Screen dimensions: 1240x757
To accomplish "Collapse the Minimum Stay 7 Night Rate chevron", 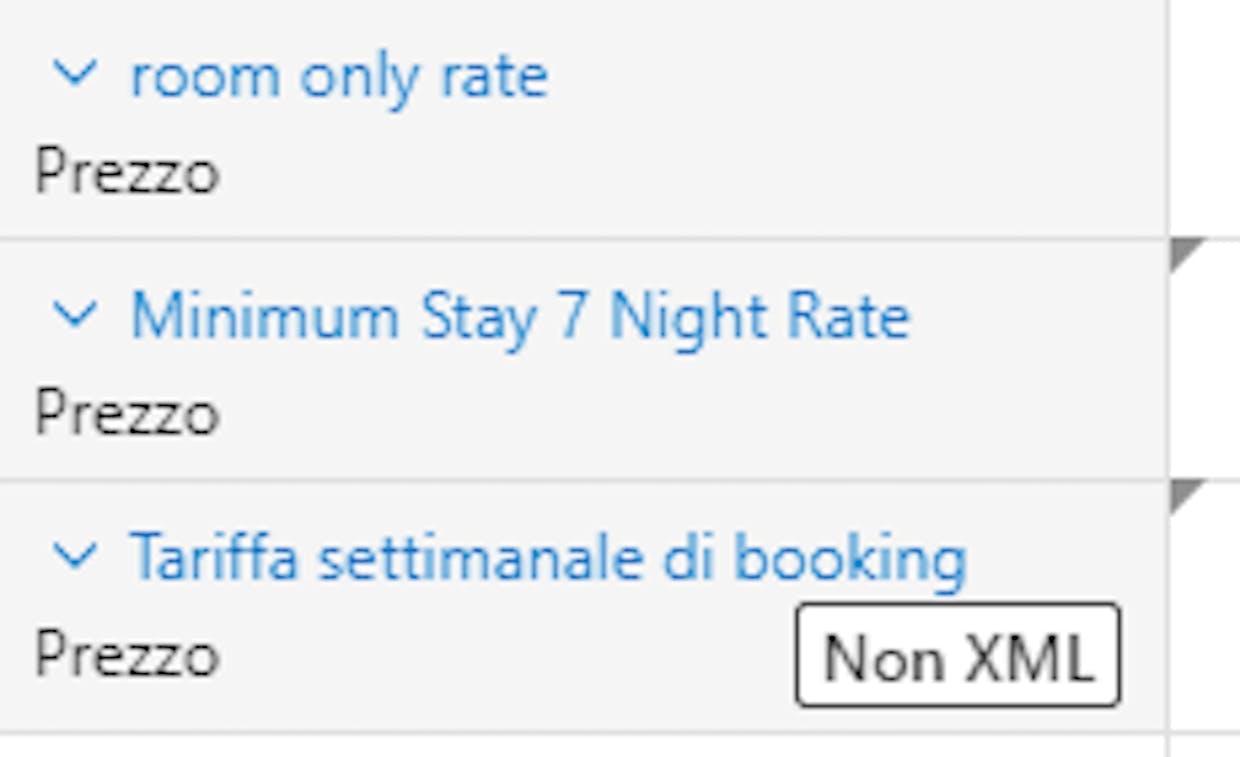I will [75, 315].
